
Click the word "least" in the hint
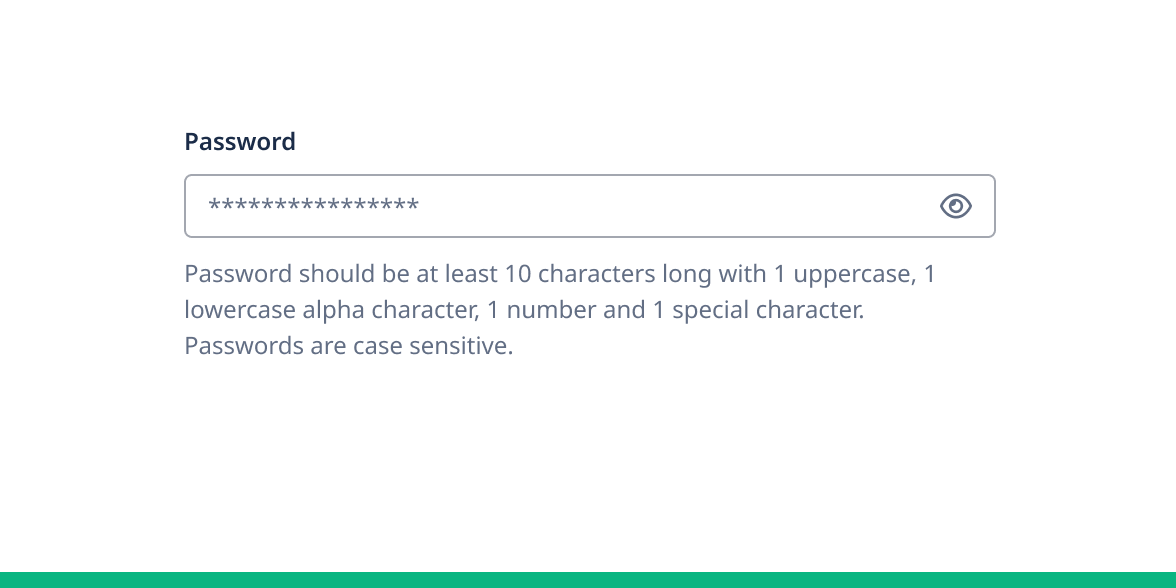[471, 274]
